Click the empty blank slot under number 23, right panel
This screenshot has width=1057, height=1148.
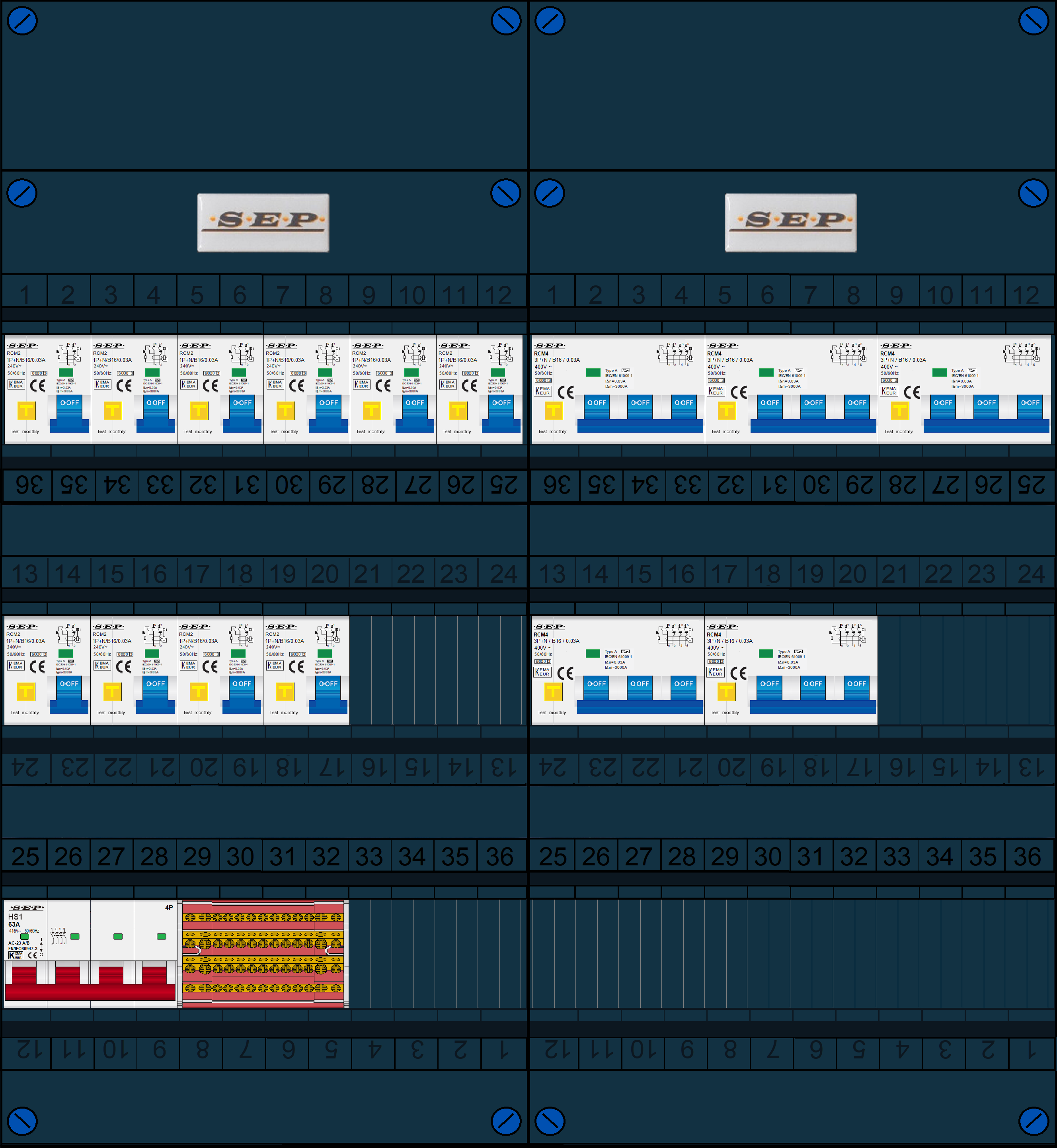click(x=985, y=670)
